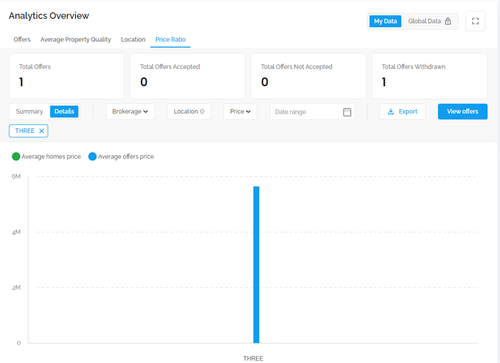This screenshot has width=500, height=363.
Task: Click the blue THREE bar in chart
Action: [256, 265]
